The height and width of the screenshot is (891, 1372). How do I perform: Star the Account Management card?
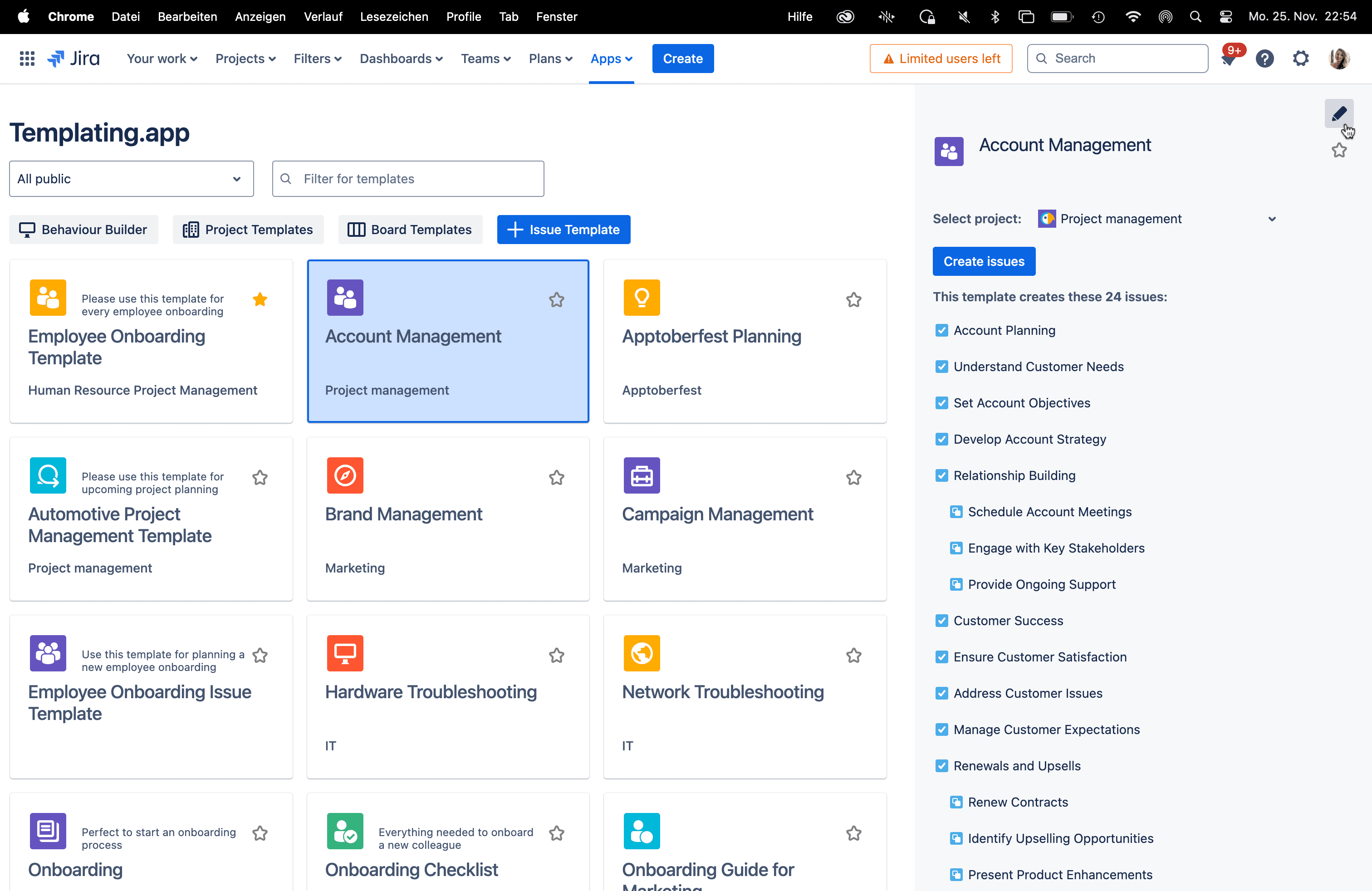click(x=556, y=300)
